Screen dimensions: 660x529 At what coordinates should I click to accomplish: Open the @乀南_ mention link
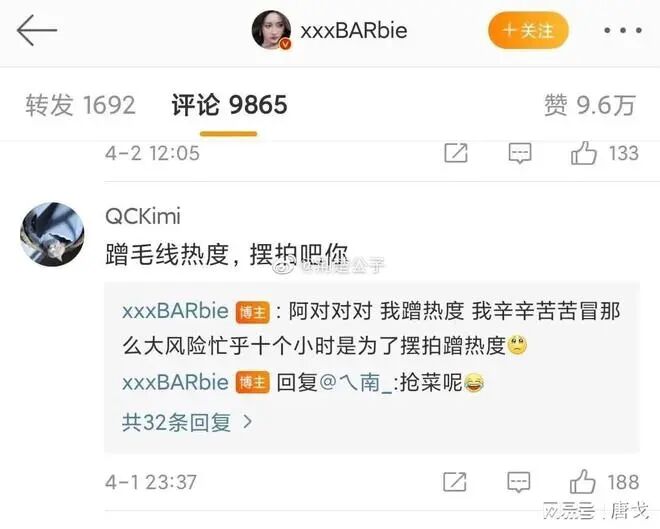pos(357,383)
